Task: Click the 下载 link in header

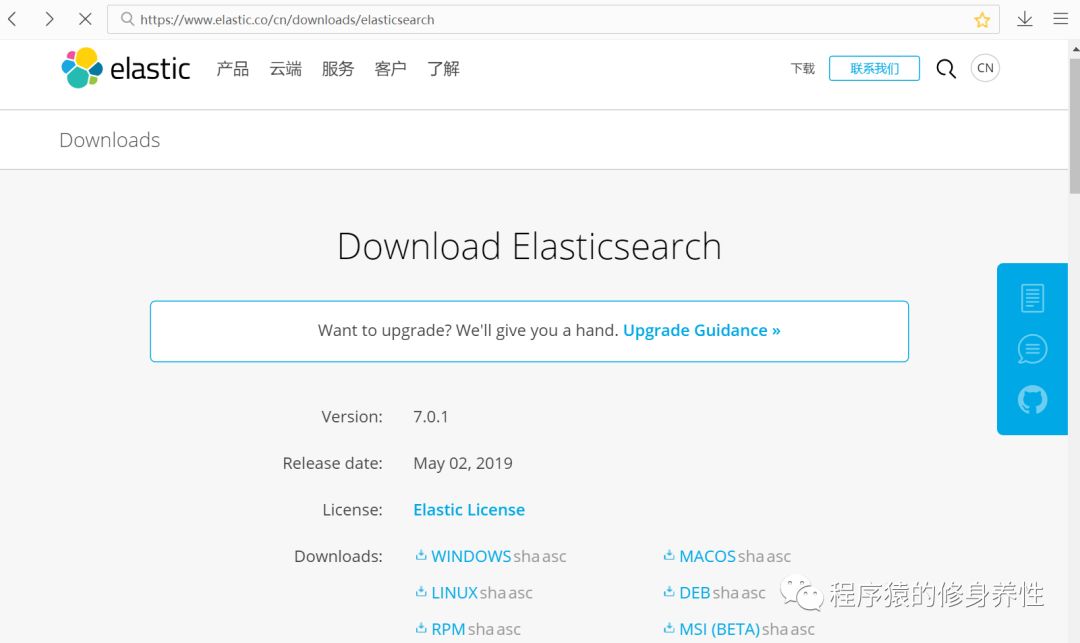Action: [x=802, y=68]
